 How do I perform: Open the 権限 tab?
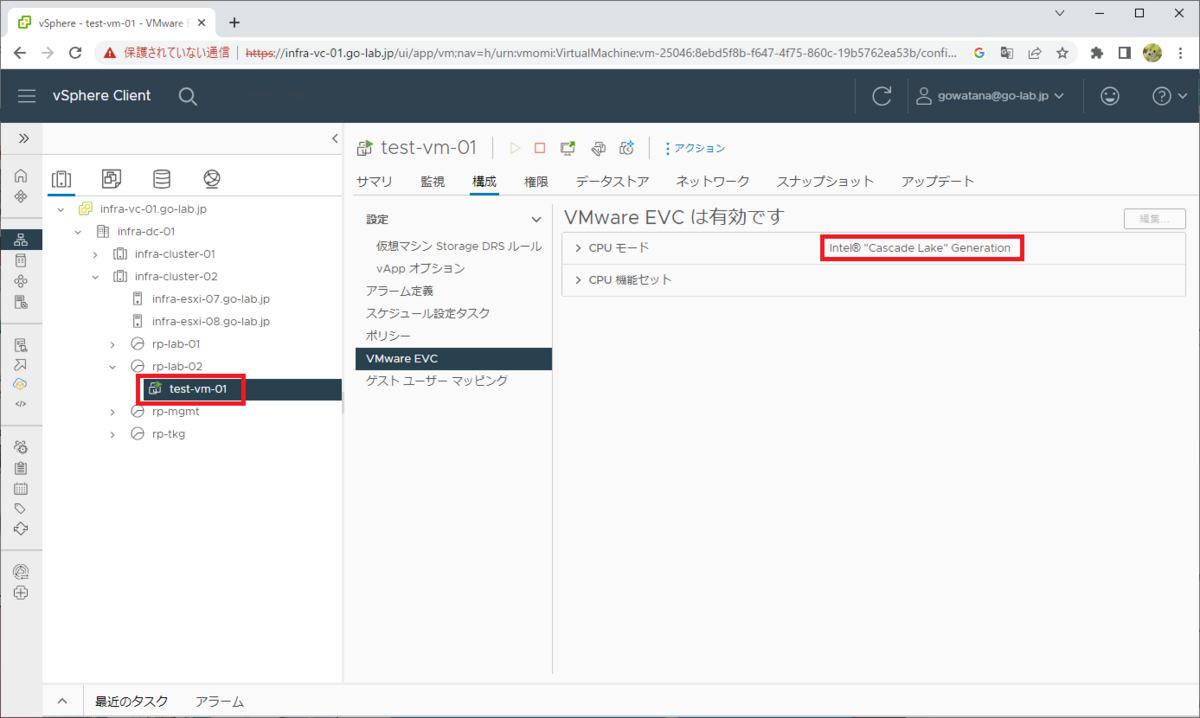pyautogui.click(x=536, y=181)
